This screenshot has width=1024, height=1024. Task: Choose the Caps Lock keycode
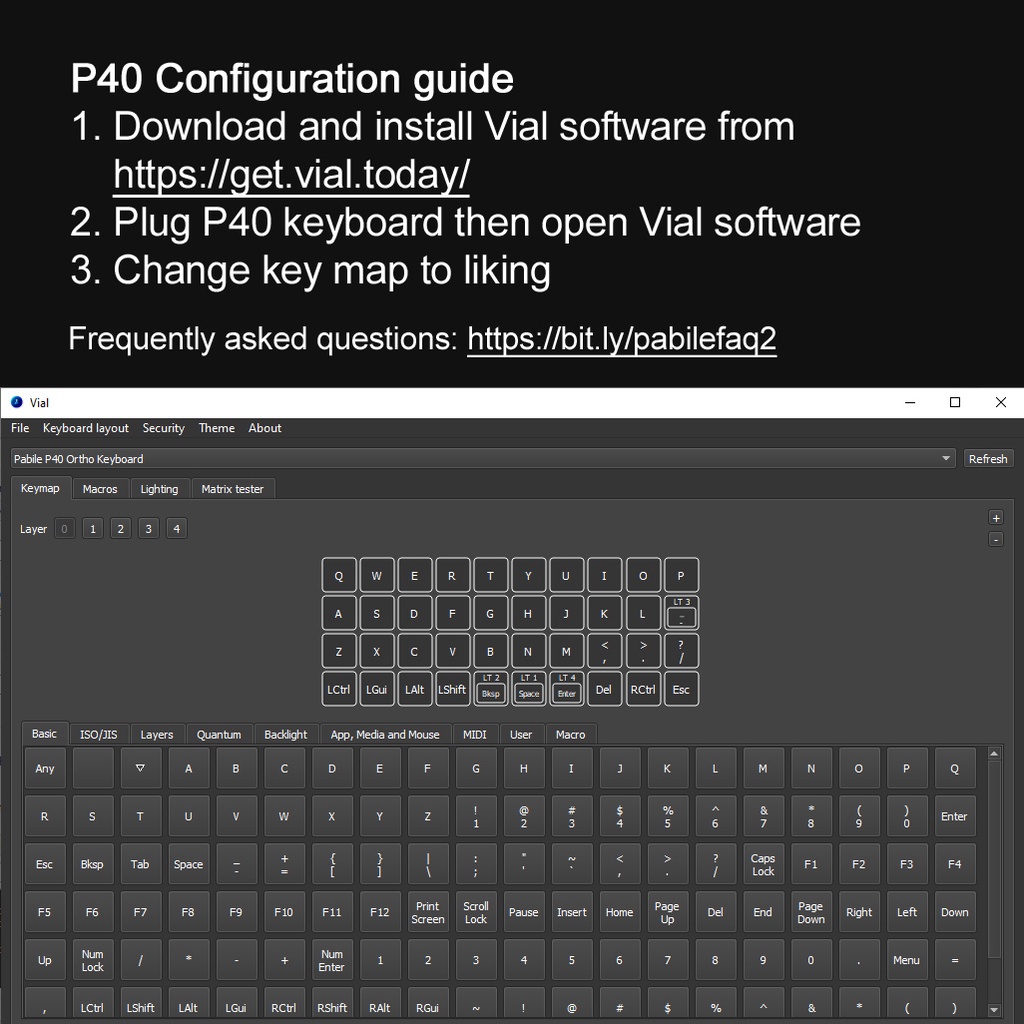click(x=763, y=865)
